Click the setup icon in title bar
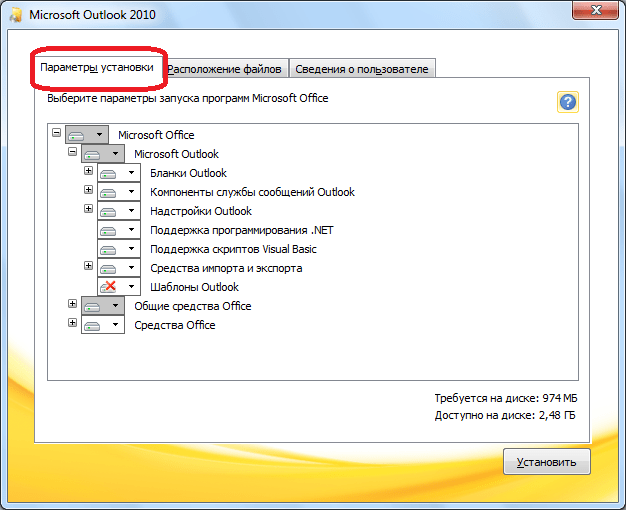The height and width of the screenshot is (510, 626). [x=16, y=14]
